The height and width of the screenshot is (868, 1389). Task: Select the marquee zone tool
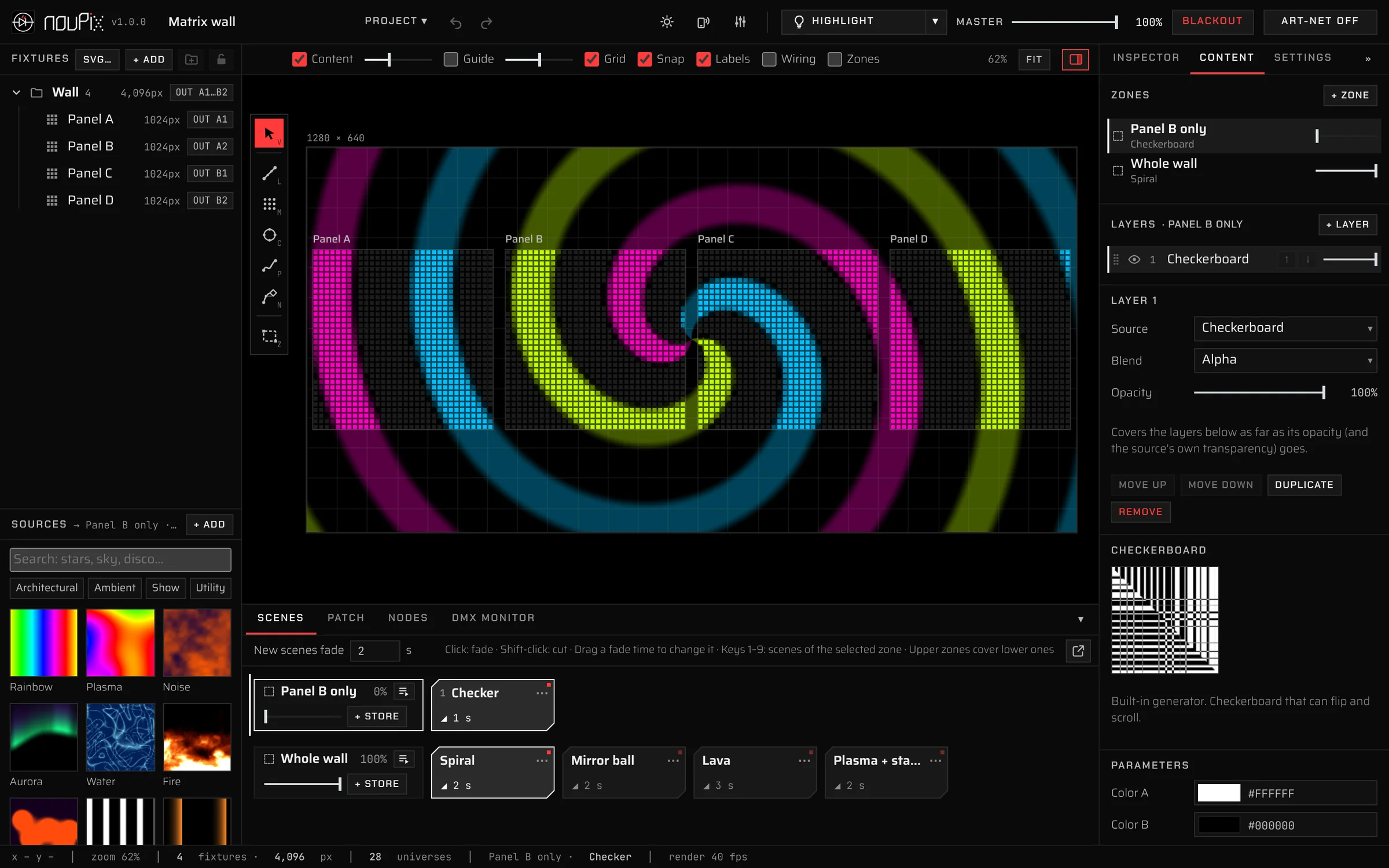point(269,336)
